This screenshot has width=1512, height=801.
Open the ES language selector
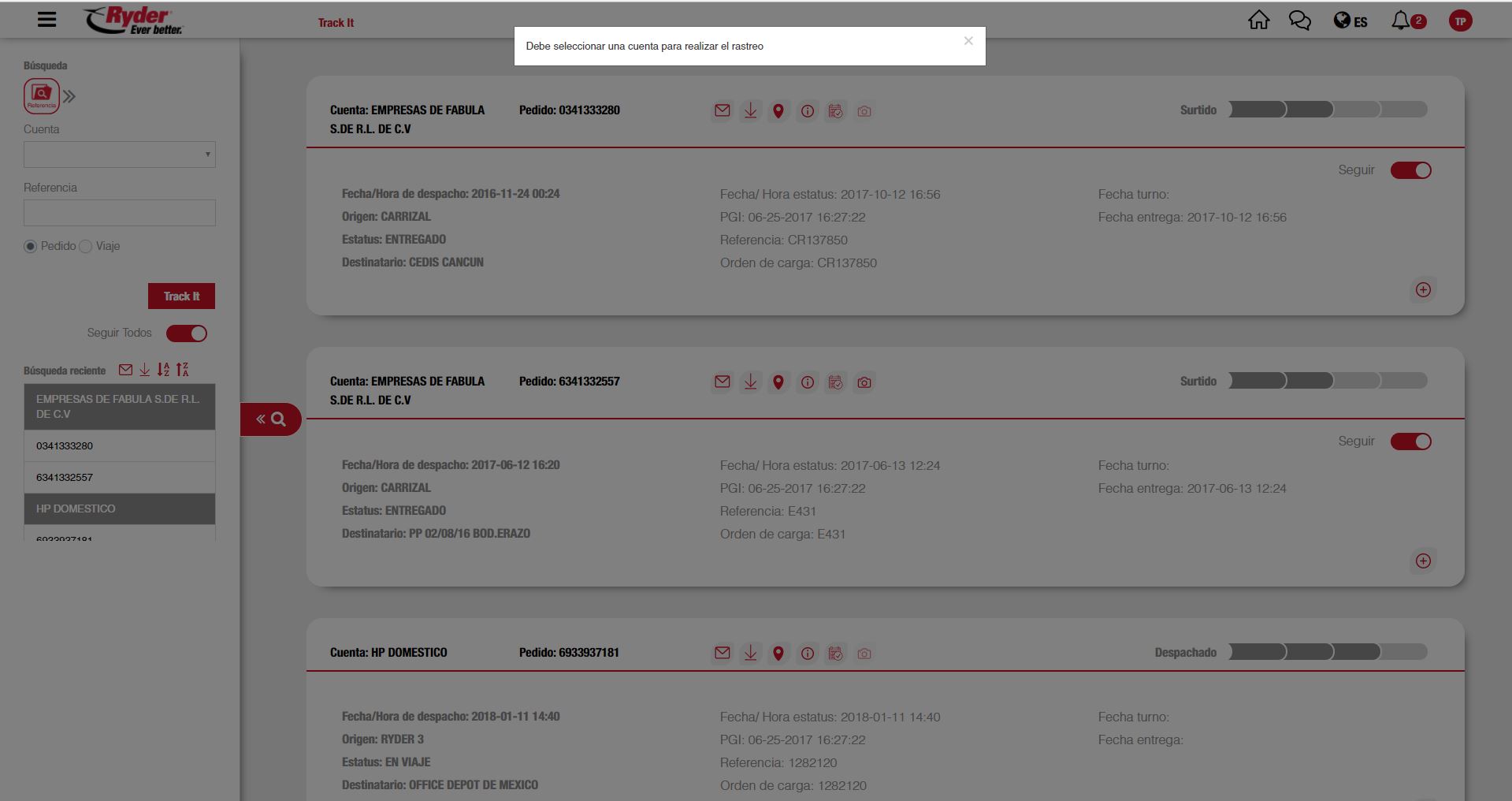(1350, 21)
